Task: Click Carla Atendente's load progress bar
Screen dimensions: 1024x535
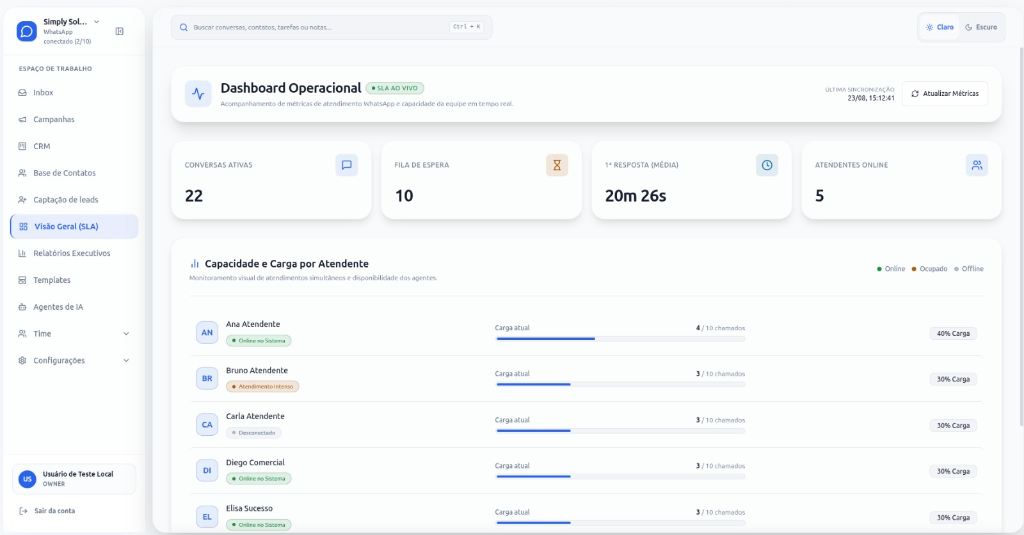Action: click(620, 430)
